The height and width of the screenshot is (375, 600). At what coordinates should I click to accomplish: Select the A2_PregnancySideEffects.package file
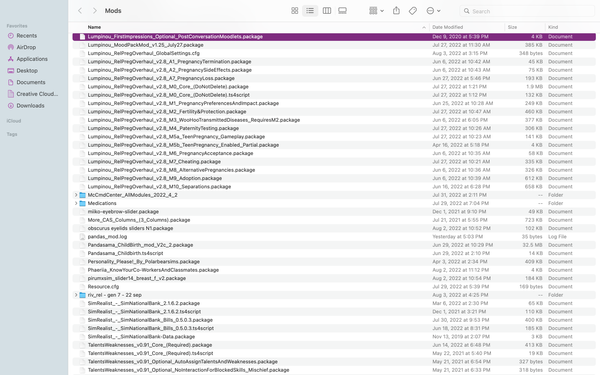point(334,70)
